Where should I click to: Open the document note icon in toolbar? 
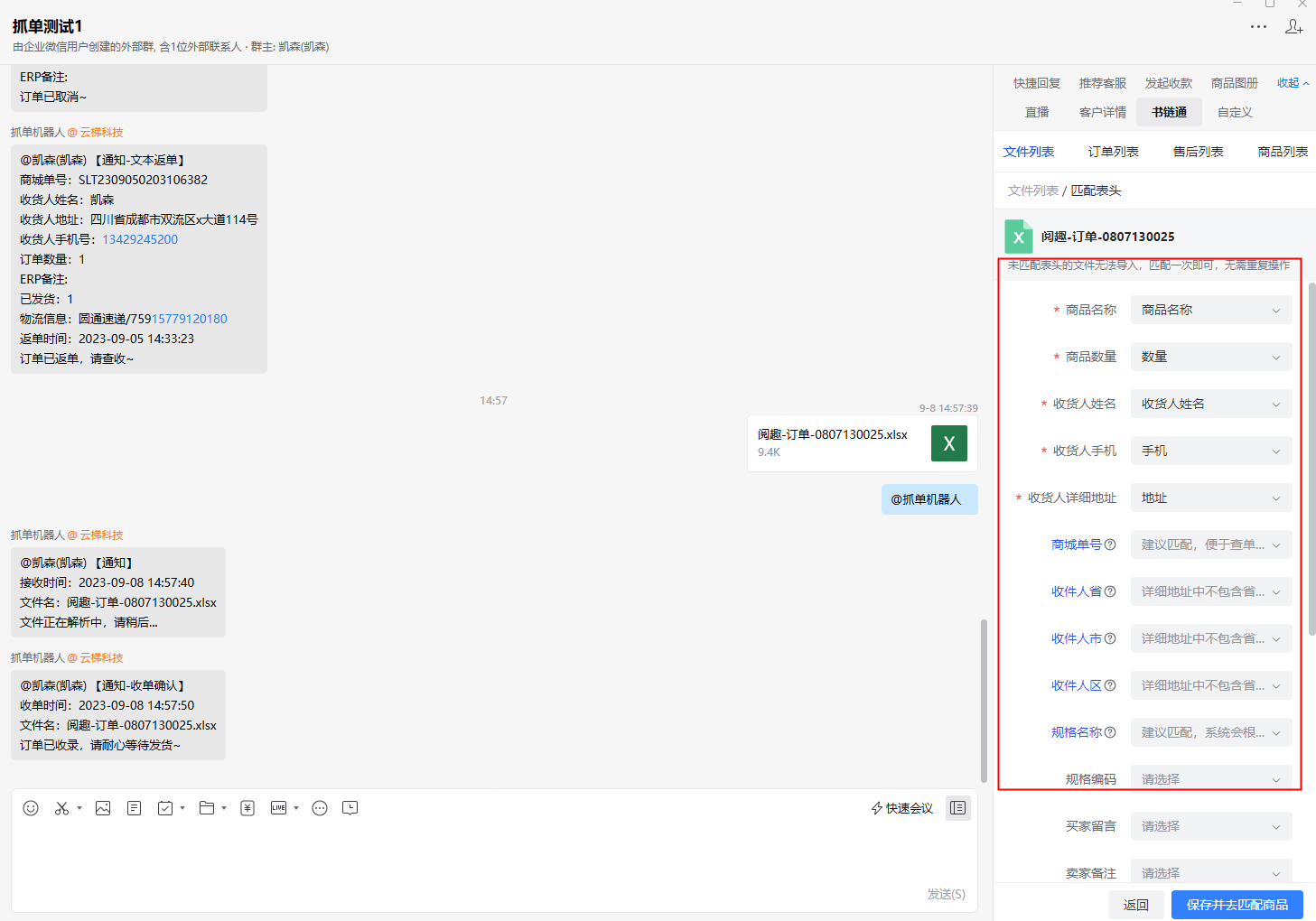point(134,808)
